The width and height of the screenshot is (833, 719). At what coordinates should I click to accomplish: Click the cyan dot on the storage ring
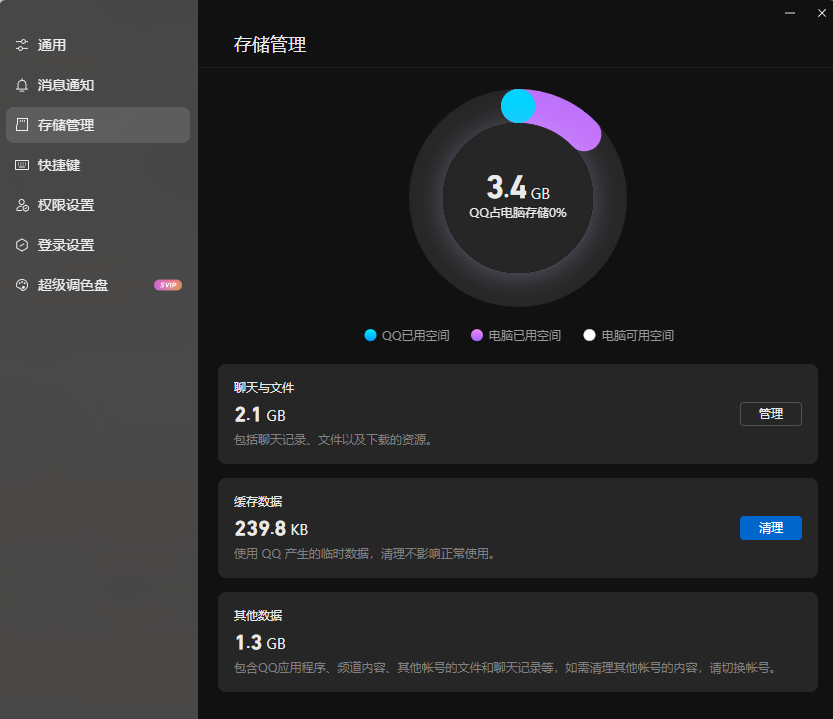click(517, 106)
